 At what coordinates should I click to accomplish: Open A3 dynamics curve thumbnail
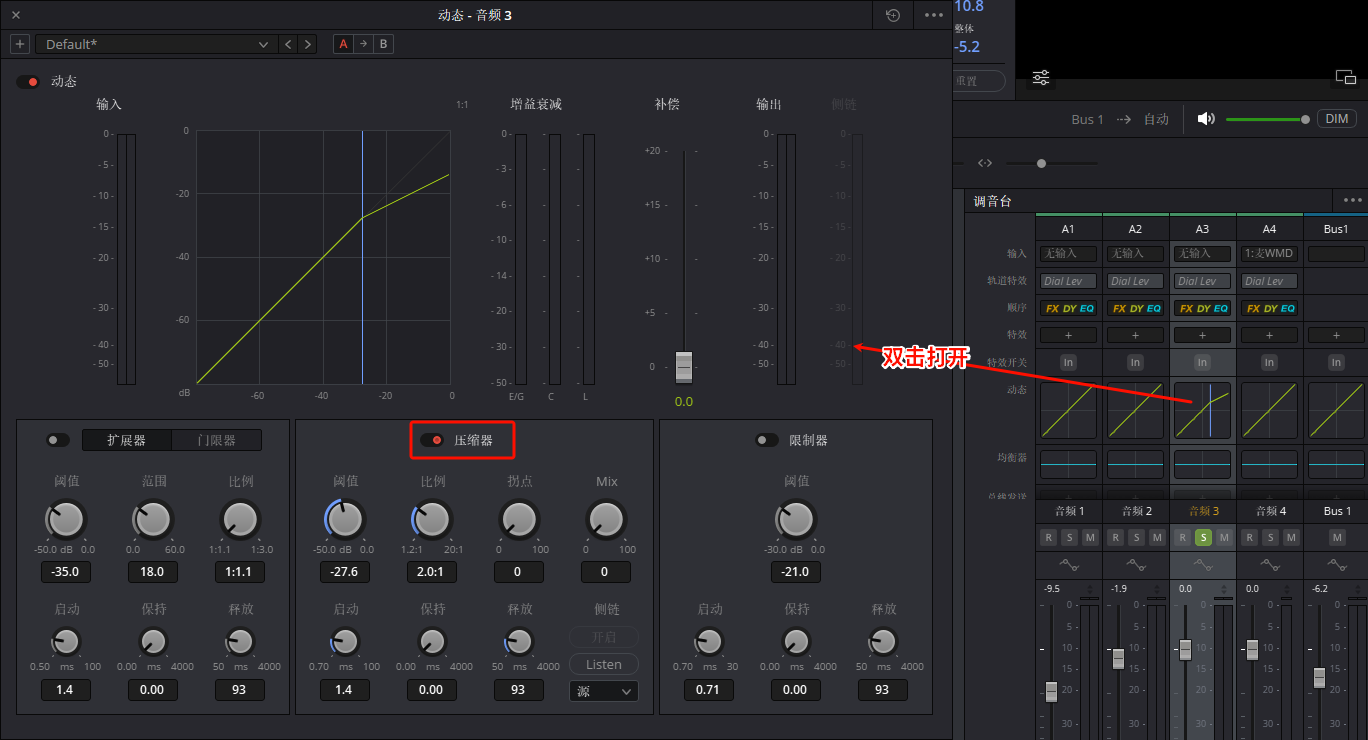point(1202,410)
